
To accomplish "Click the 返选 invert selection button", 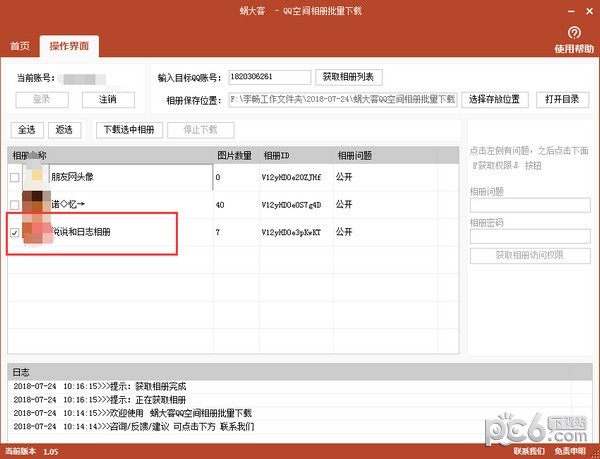I will point(64,130).
